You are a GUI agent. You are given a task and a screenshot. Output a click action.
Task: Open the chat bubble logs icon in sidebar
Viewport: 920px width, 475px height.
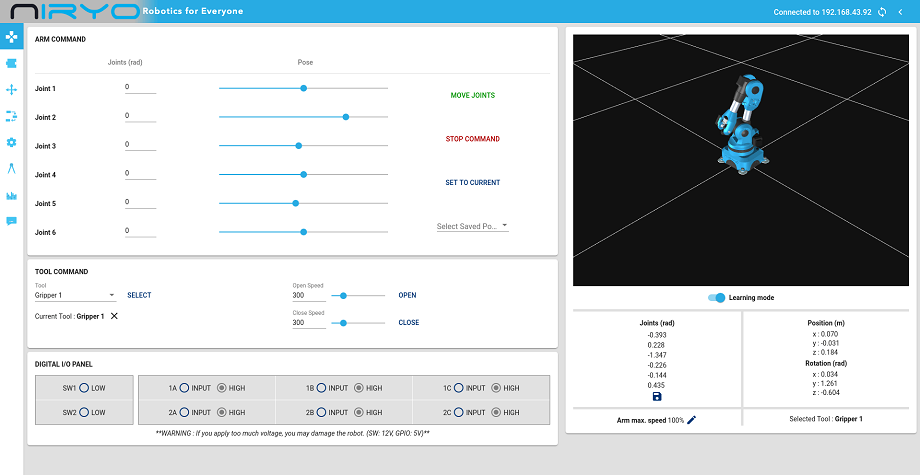[11, 221]
